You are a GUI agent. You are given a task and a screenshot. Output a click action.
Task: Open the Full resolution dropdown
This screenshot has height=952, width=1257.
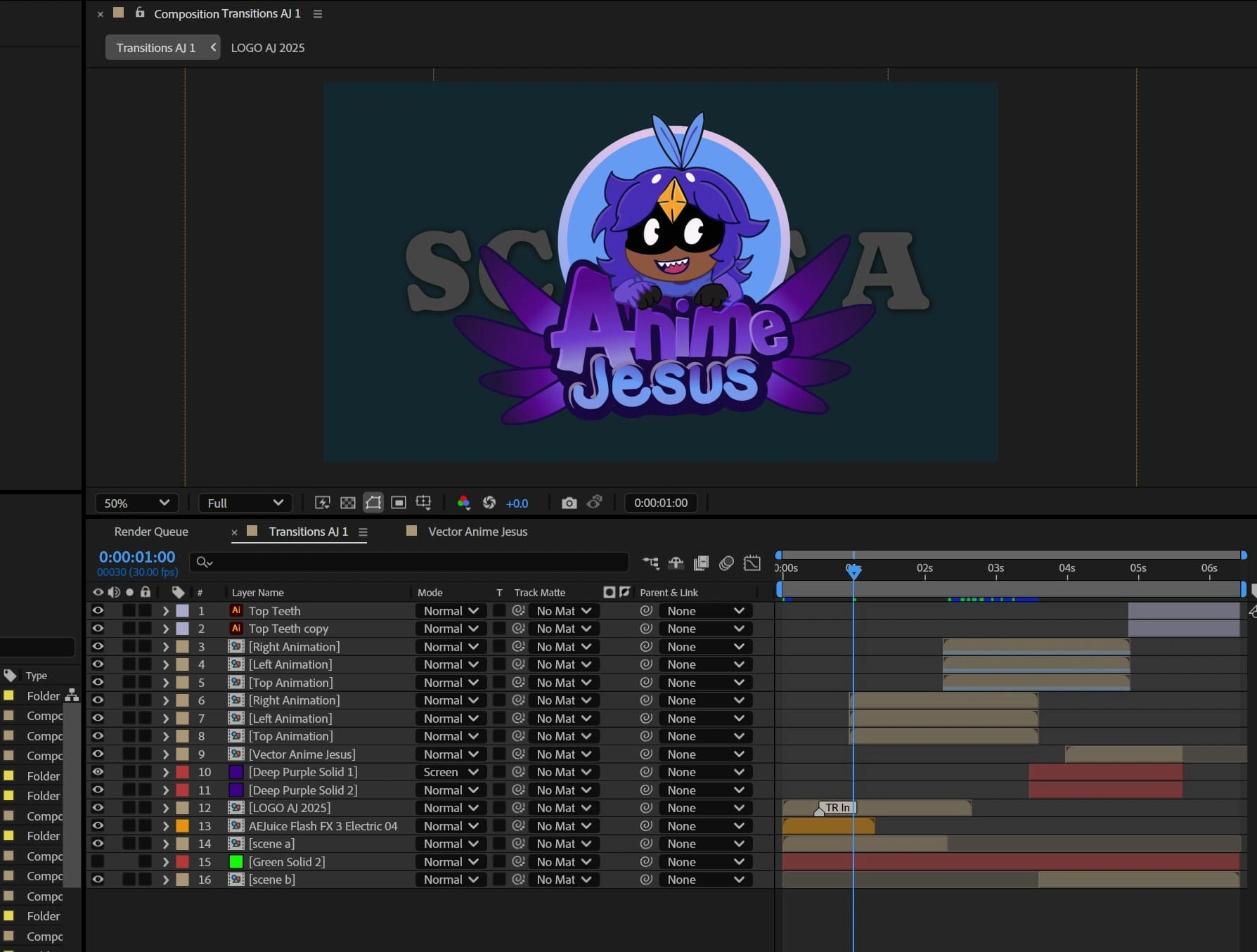(x=245, y=503)
